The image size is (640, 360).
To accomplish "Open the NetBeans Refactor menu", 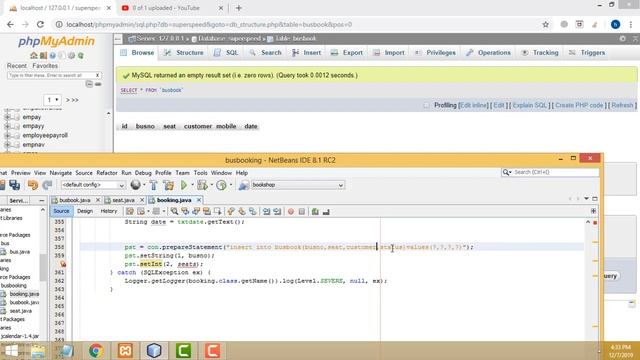I will [x=107, y=173].
